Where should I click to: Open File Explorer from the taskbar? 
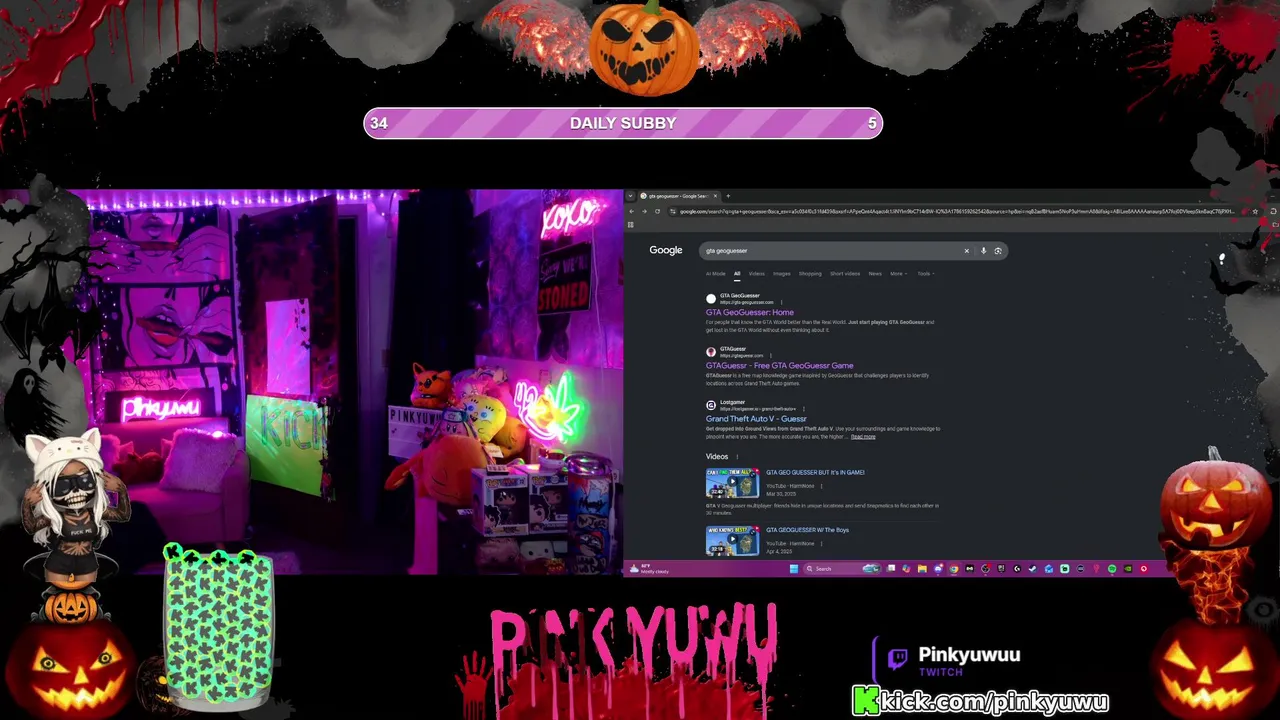click(x=922, y=569)
